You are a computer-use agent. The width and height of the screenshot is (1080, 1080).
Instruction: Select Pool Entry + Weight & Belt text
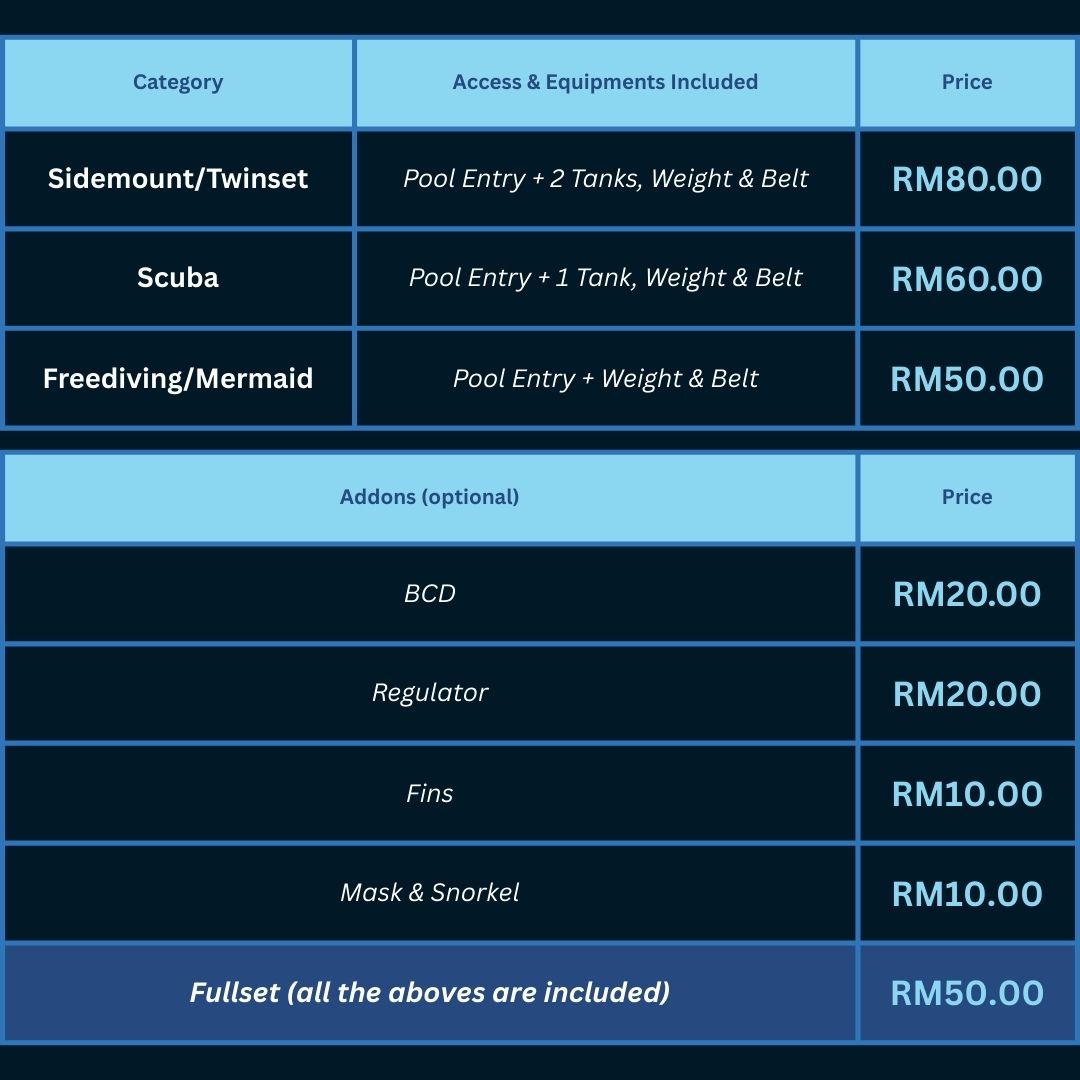pyautogui.click(x=605, y=379)
